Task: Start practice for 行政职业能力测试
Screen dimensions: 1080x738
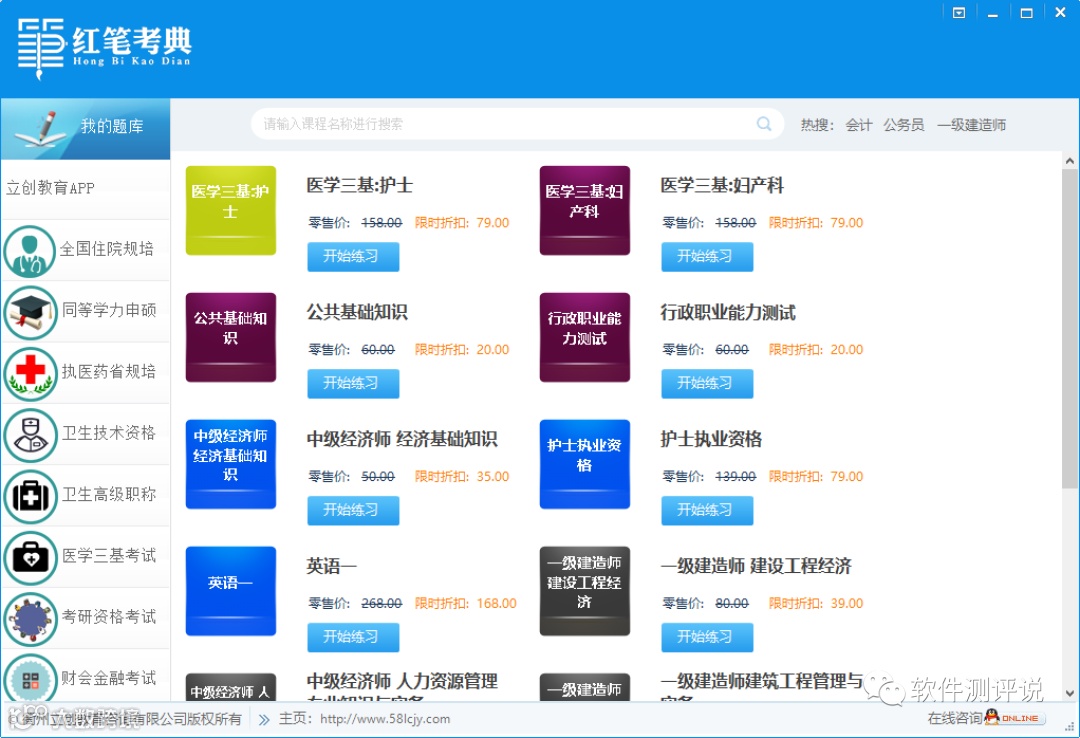Action: 707,383
